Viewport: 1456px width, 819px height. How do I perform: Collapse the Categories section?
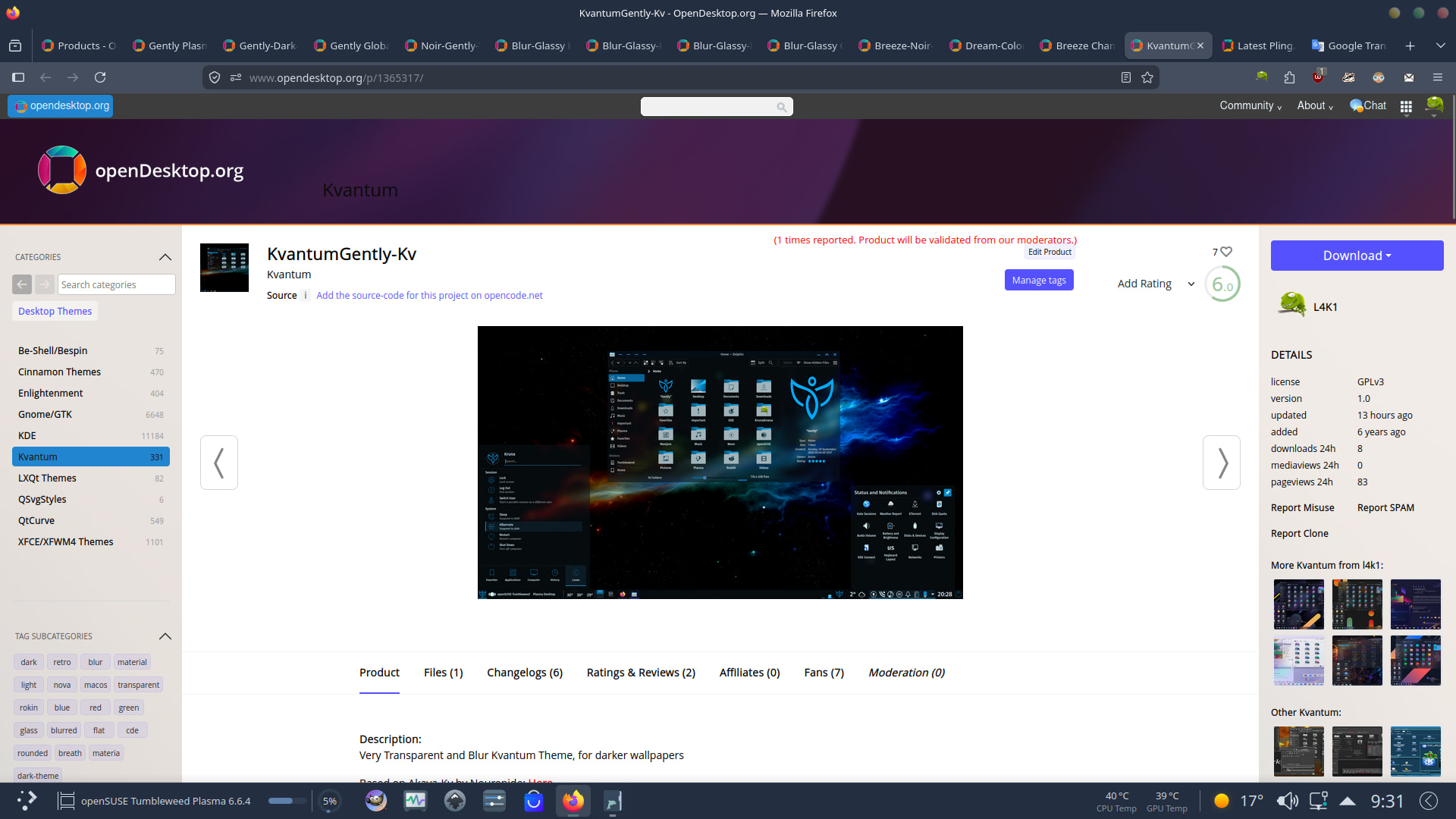pyautogui.click(x=165, y=257)
